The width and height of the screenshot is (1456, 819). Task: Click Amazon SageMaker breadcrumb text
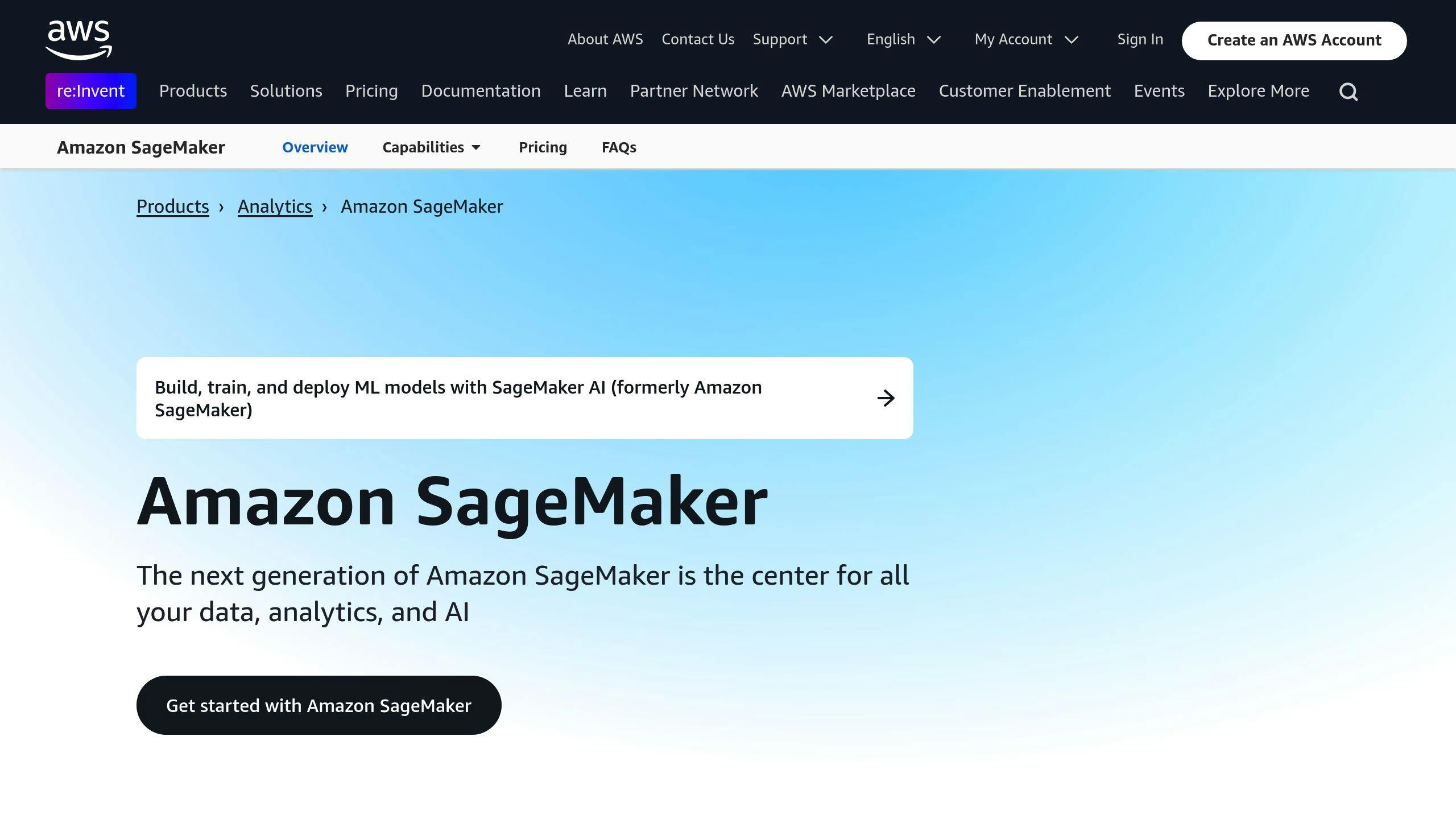coord(421,206)
